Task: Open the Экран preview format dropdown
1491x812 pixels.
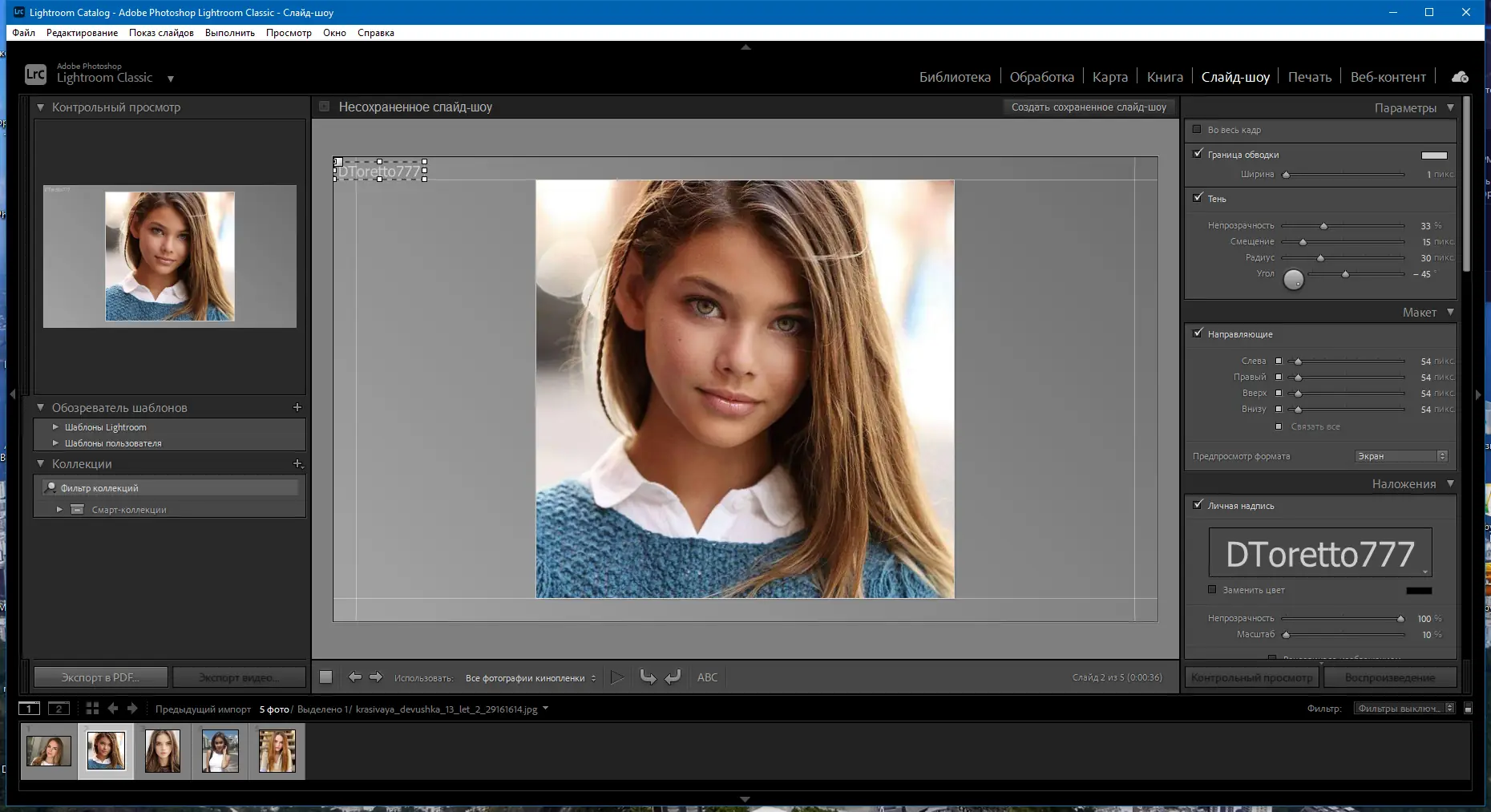Action: [x=1400, y=456]
